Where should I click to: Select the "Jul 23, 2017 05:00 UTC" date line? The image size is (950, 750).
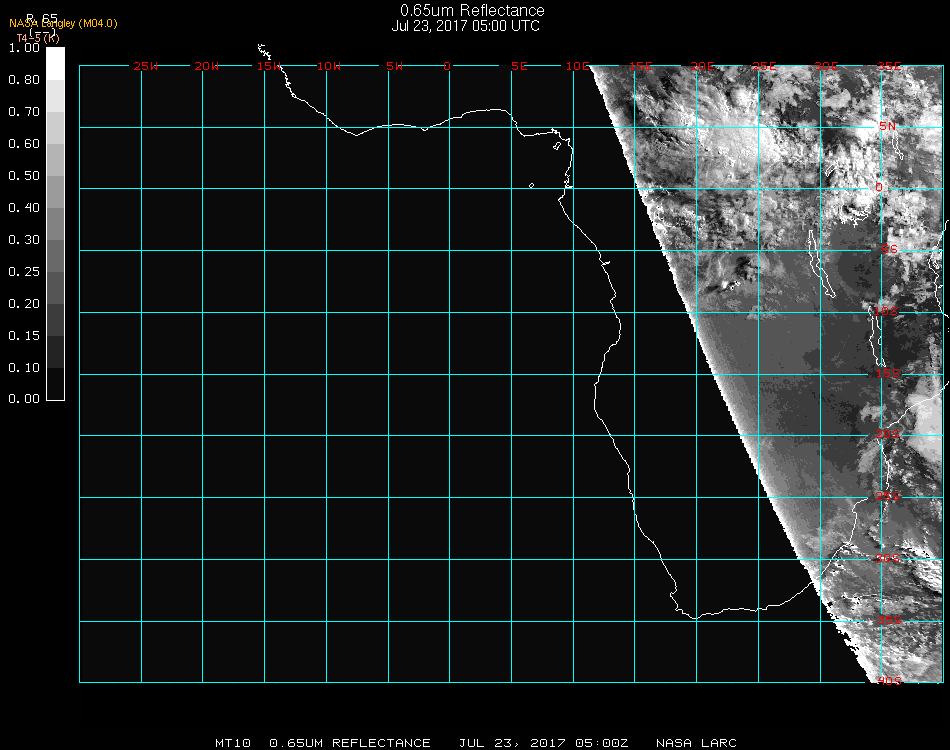465,26
